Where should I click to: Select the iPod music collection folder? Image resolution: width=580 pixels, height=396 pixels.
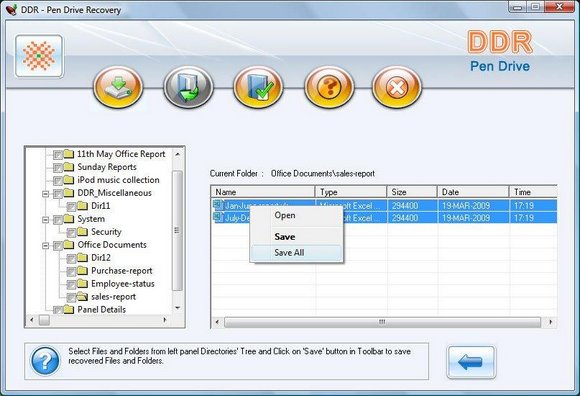(x=118, y=180)
